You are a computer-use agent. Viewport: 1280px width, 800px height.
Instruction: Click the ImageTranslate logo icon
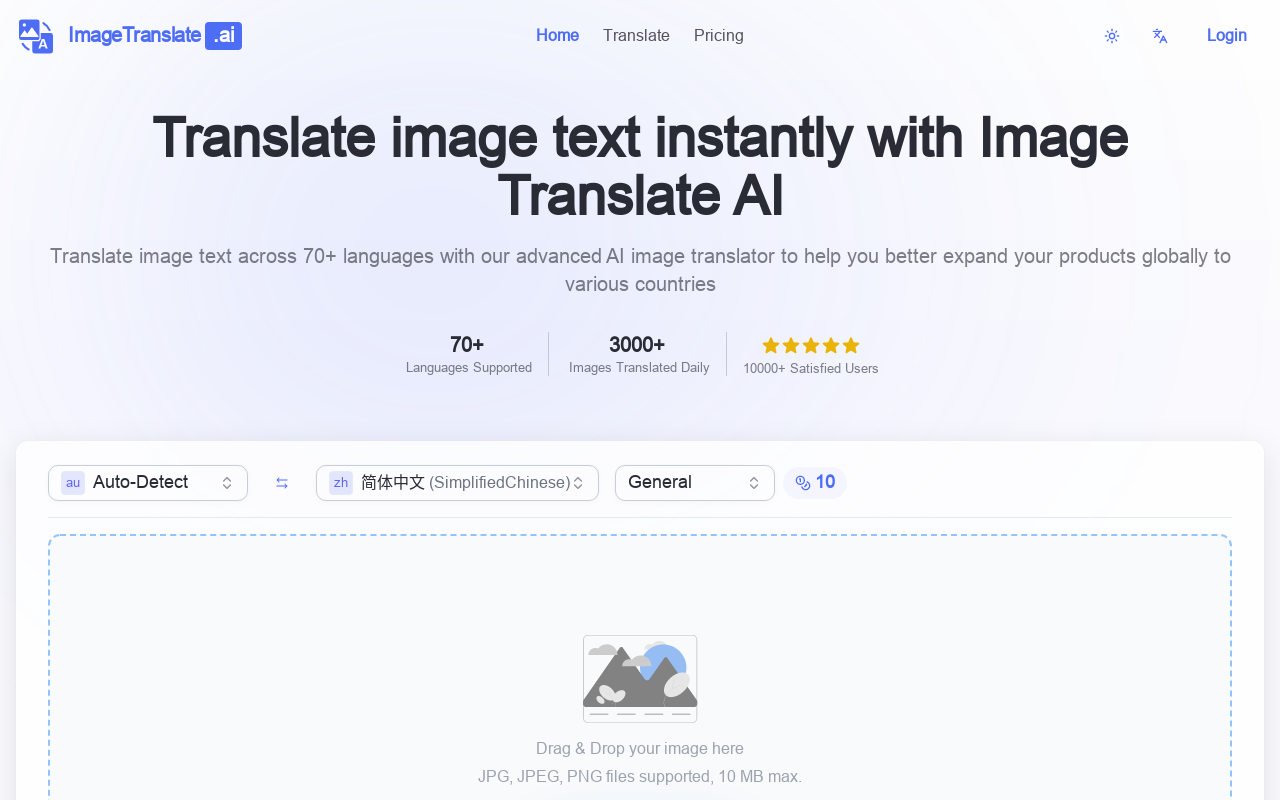click(x=36, y=36)
